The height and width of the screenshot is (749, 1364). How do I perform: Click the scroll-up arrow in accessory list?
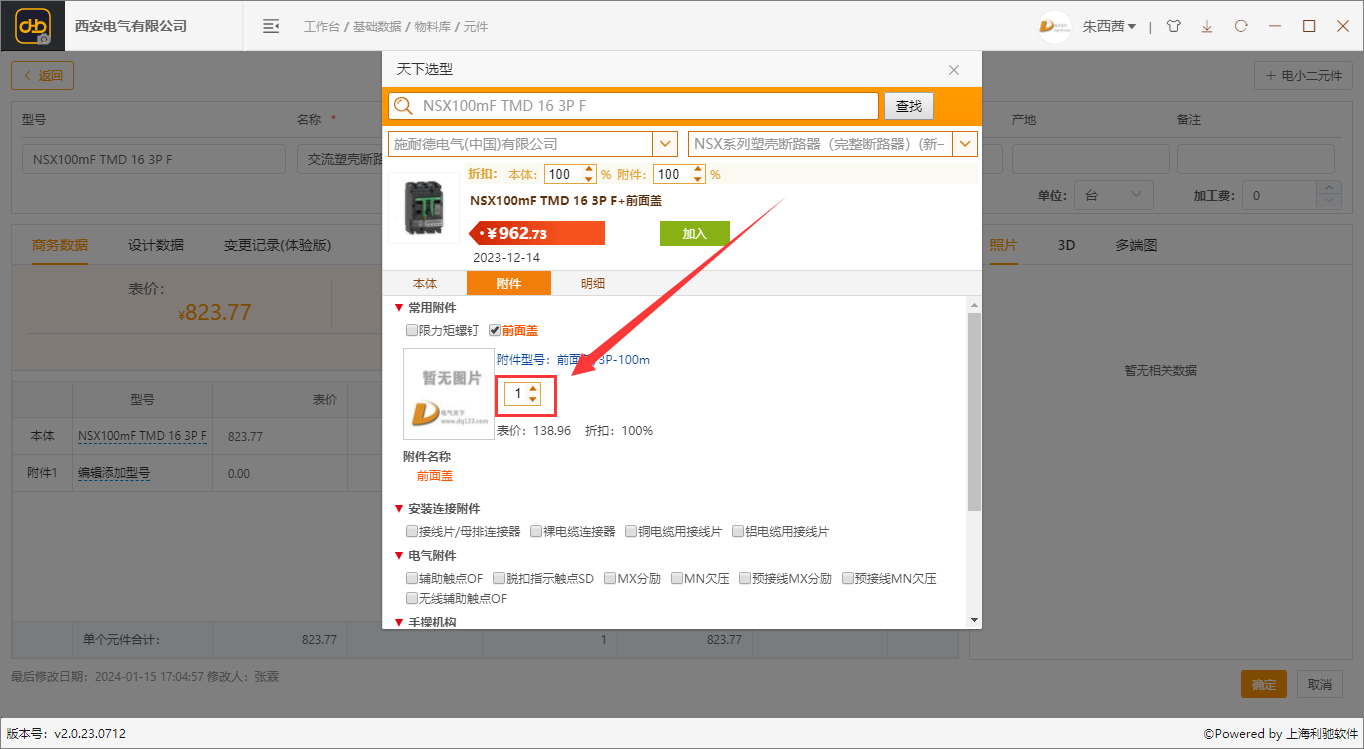click(x=974, y=305)
